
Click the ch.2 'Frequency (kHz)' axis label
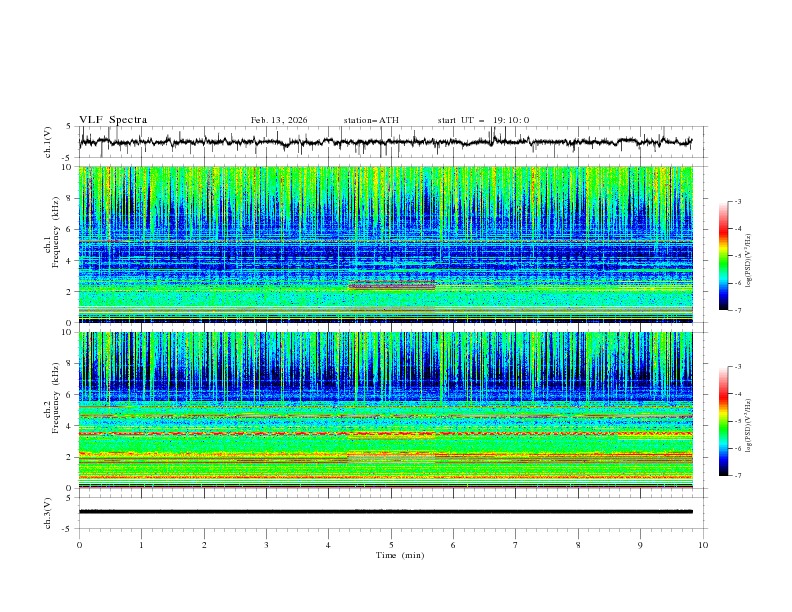[55, 398]
